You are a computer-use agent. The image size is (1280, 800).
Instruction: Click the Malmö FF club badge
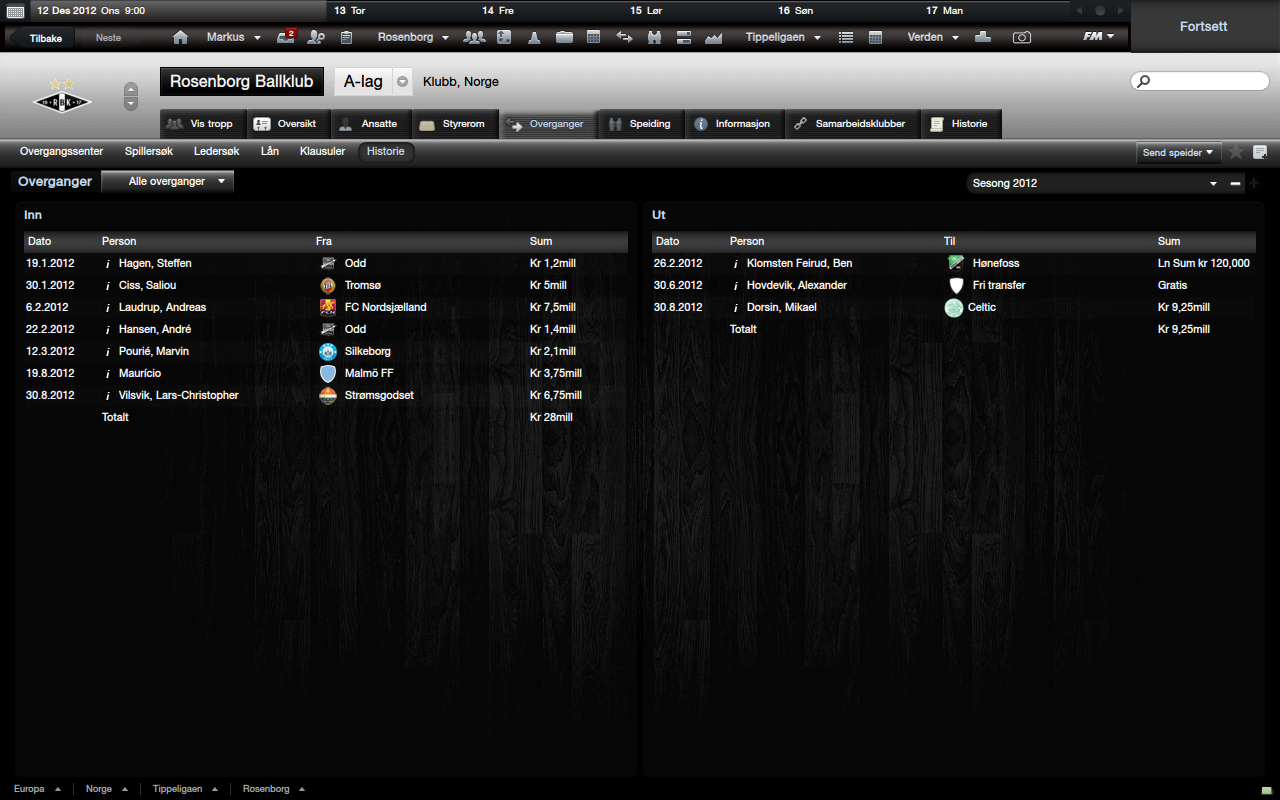(x=327, y=373)
